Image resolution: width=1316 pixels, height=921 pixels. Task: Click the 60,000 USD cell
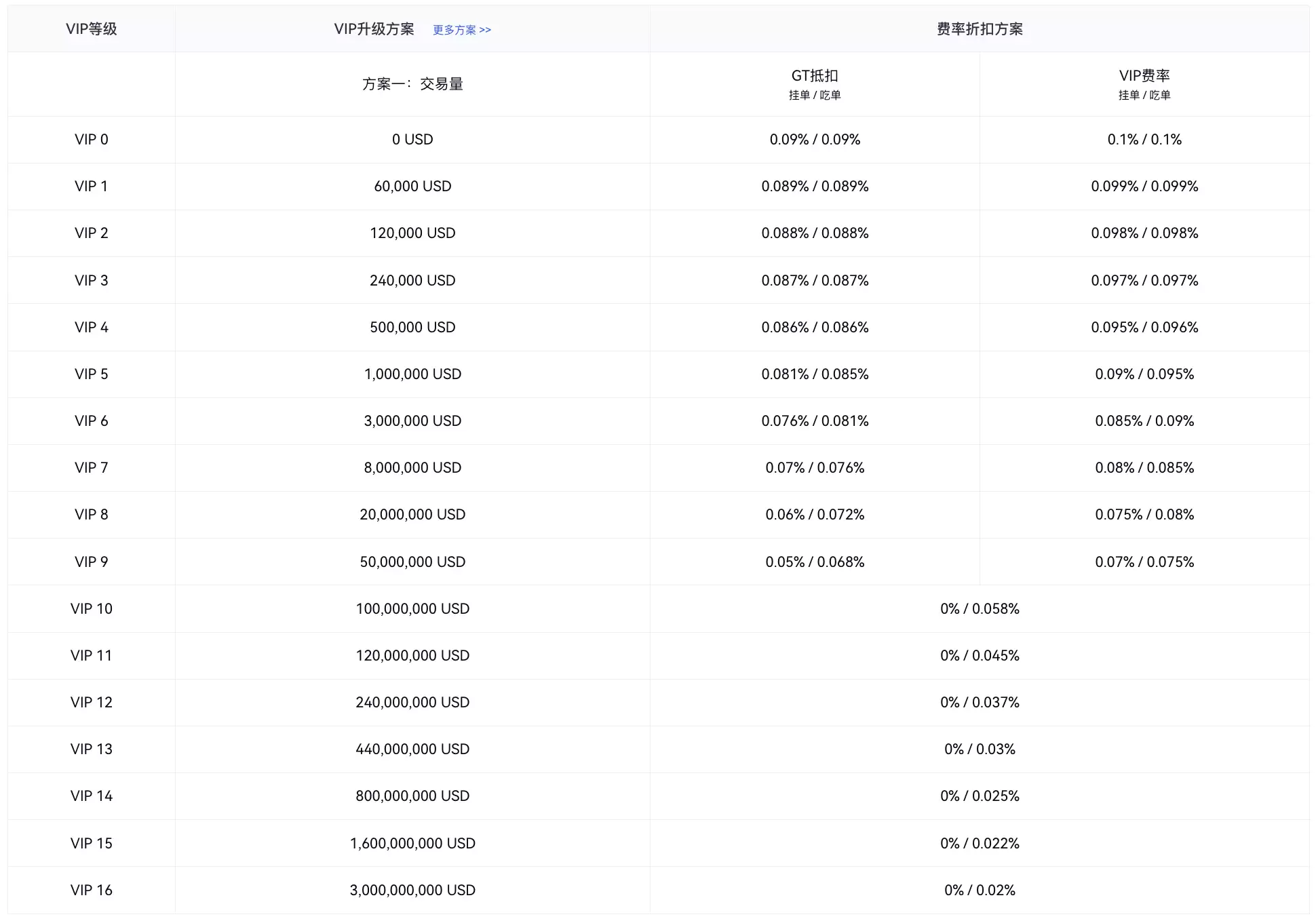(412, 187)
